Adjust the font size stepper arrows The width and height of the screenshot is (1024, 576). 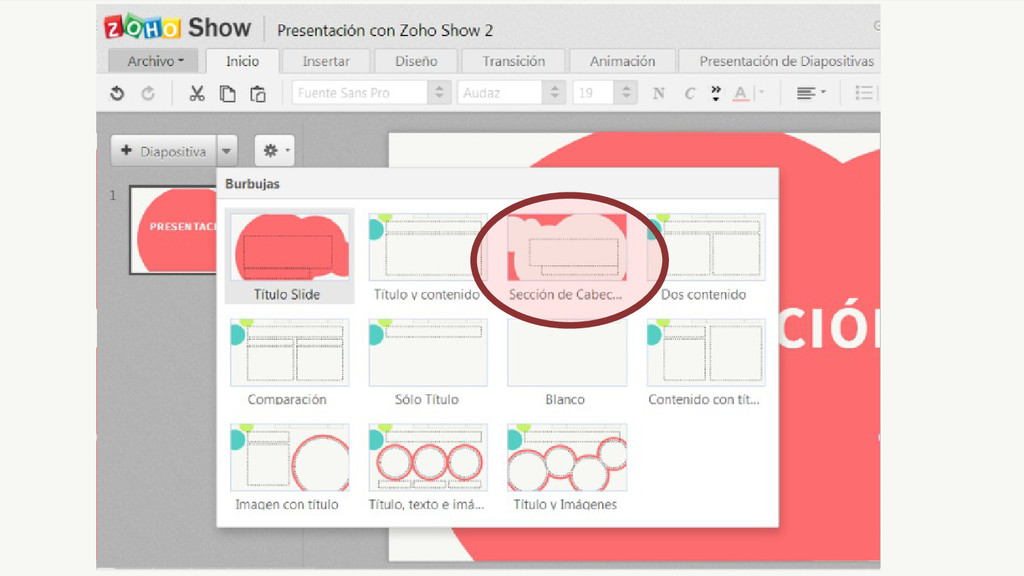pyautogui.click(x=626, y=93)
